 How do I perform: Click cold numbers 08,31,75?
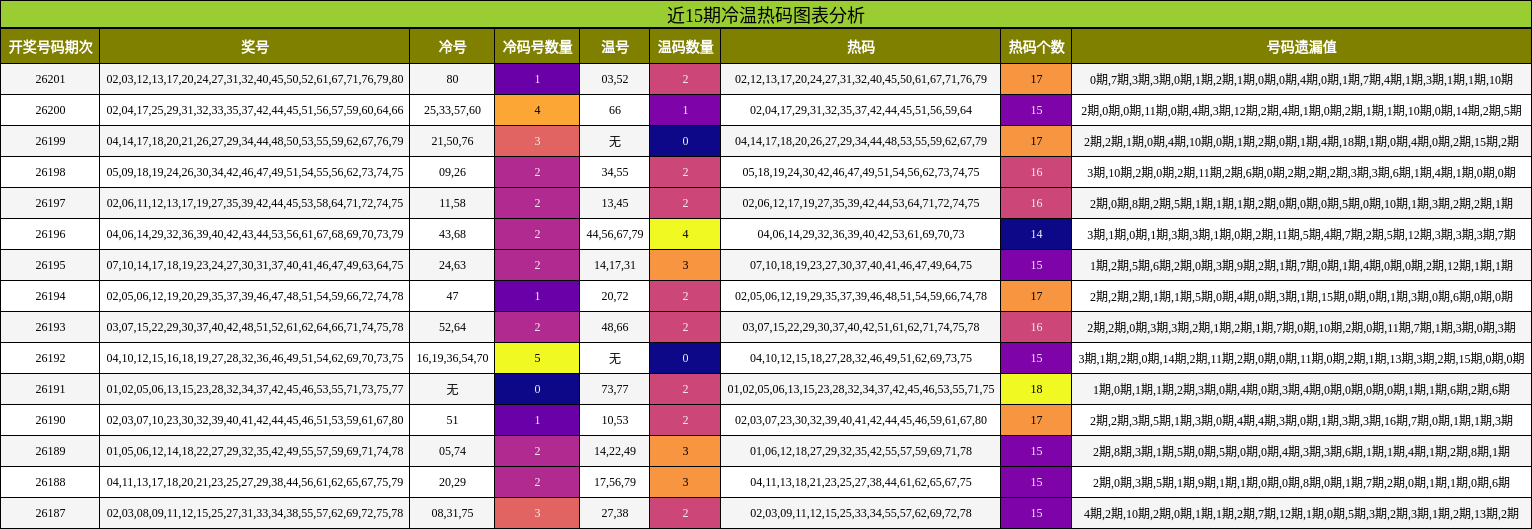click(x=453, y=513)
